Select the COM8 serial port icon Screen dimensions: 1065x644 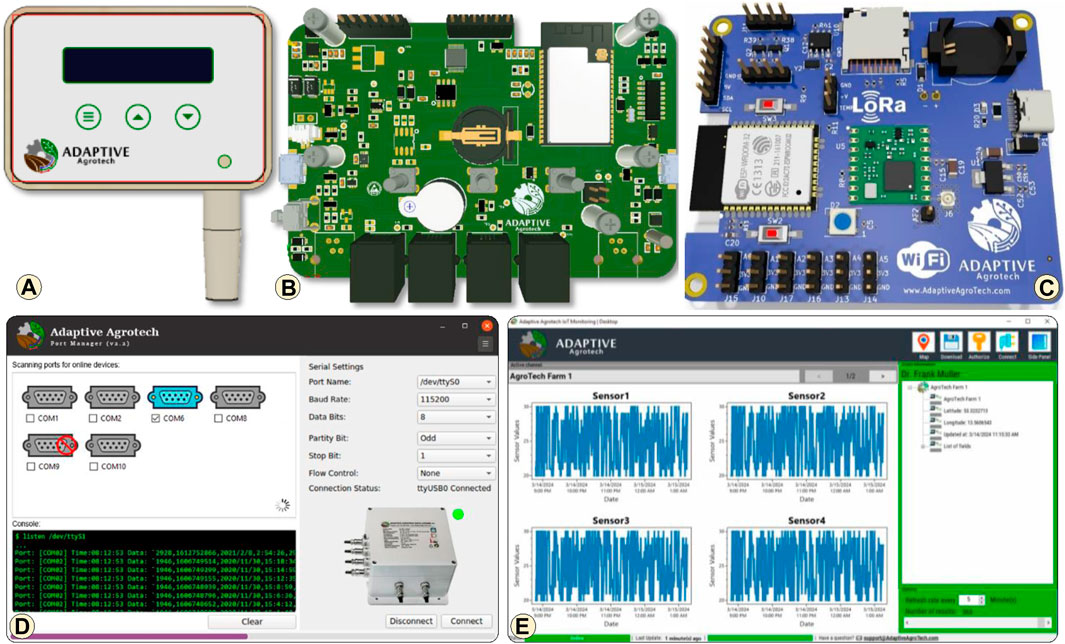237,397
